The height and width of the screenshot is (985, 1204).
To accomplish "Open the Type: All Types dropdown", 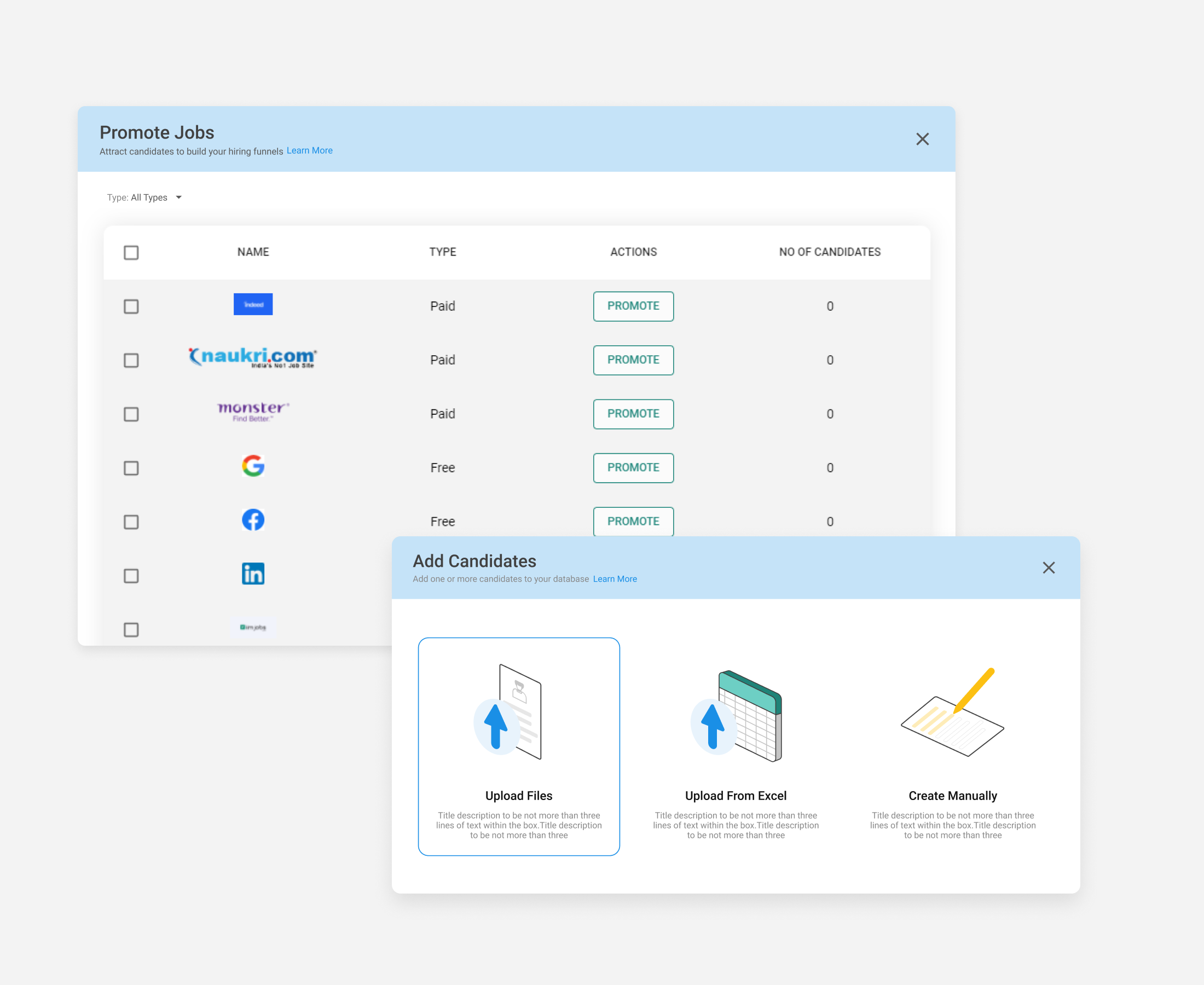I will tap(144, 198).
